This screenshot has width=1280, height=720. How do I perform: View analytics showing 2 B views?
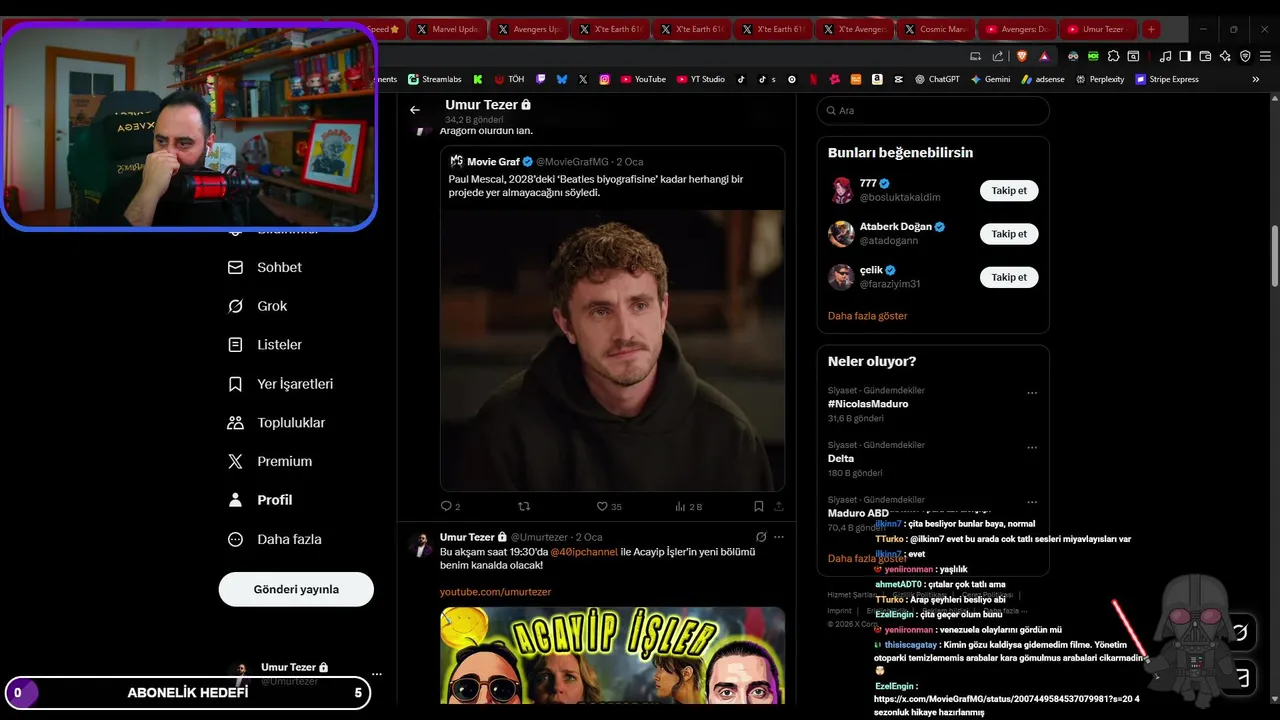click(x=689, y=507)
